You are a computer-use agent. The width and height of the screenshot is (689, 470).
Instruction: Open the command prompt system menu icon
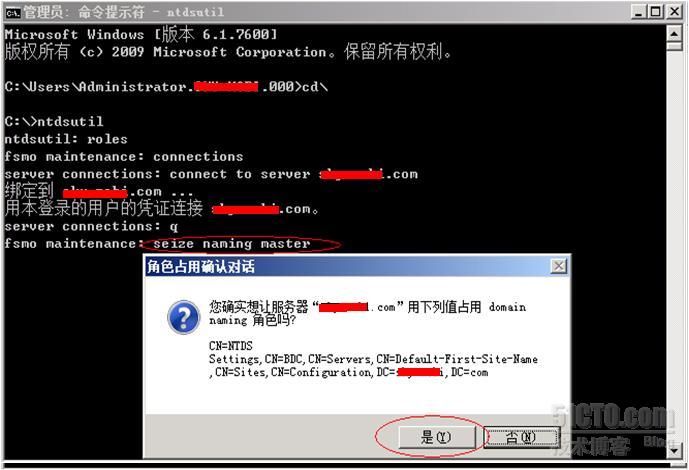pos(12,13)
